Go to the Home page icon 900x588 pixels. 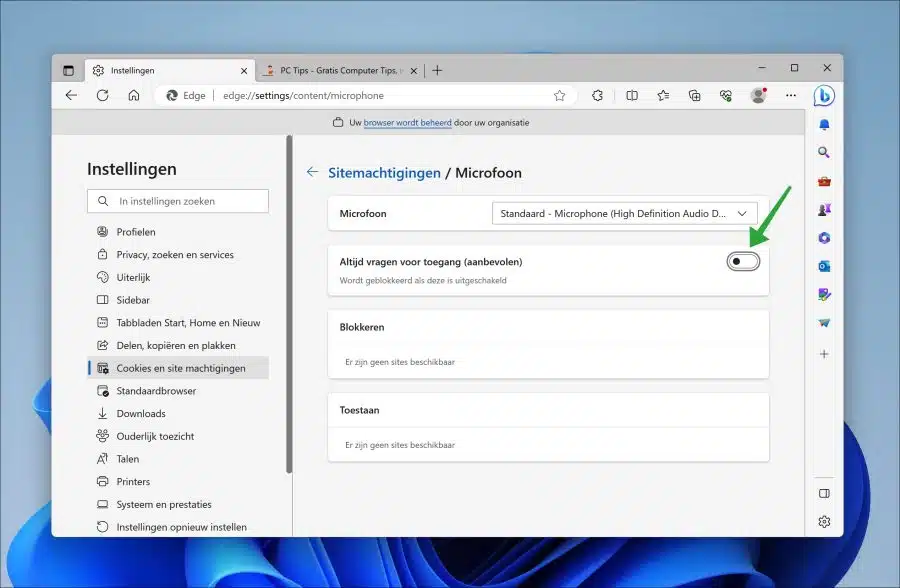click(134, 95)
